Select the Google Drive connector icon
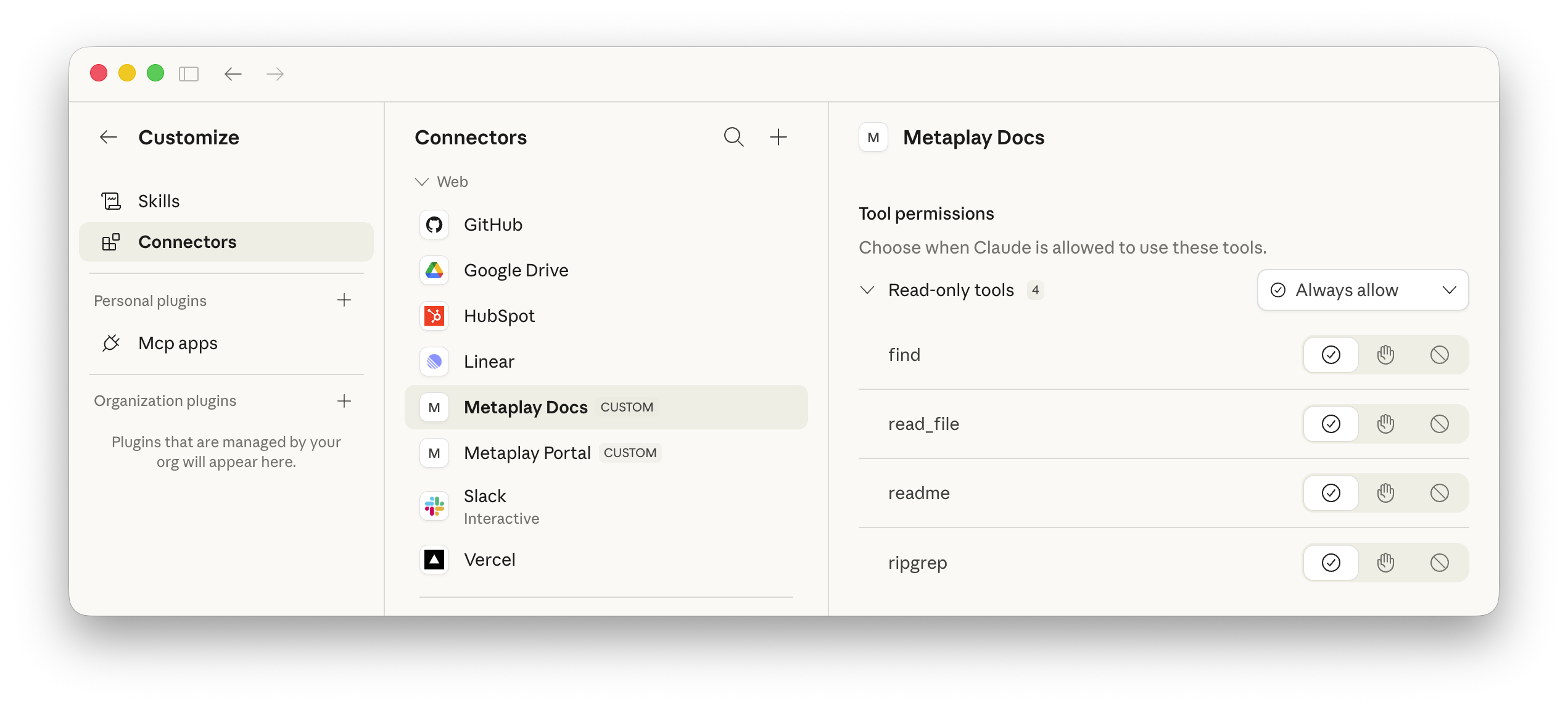1568x707 pixels. tap(434, 270)
